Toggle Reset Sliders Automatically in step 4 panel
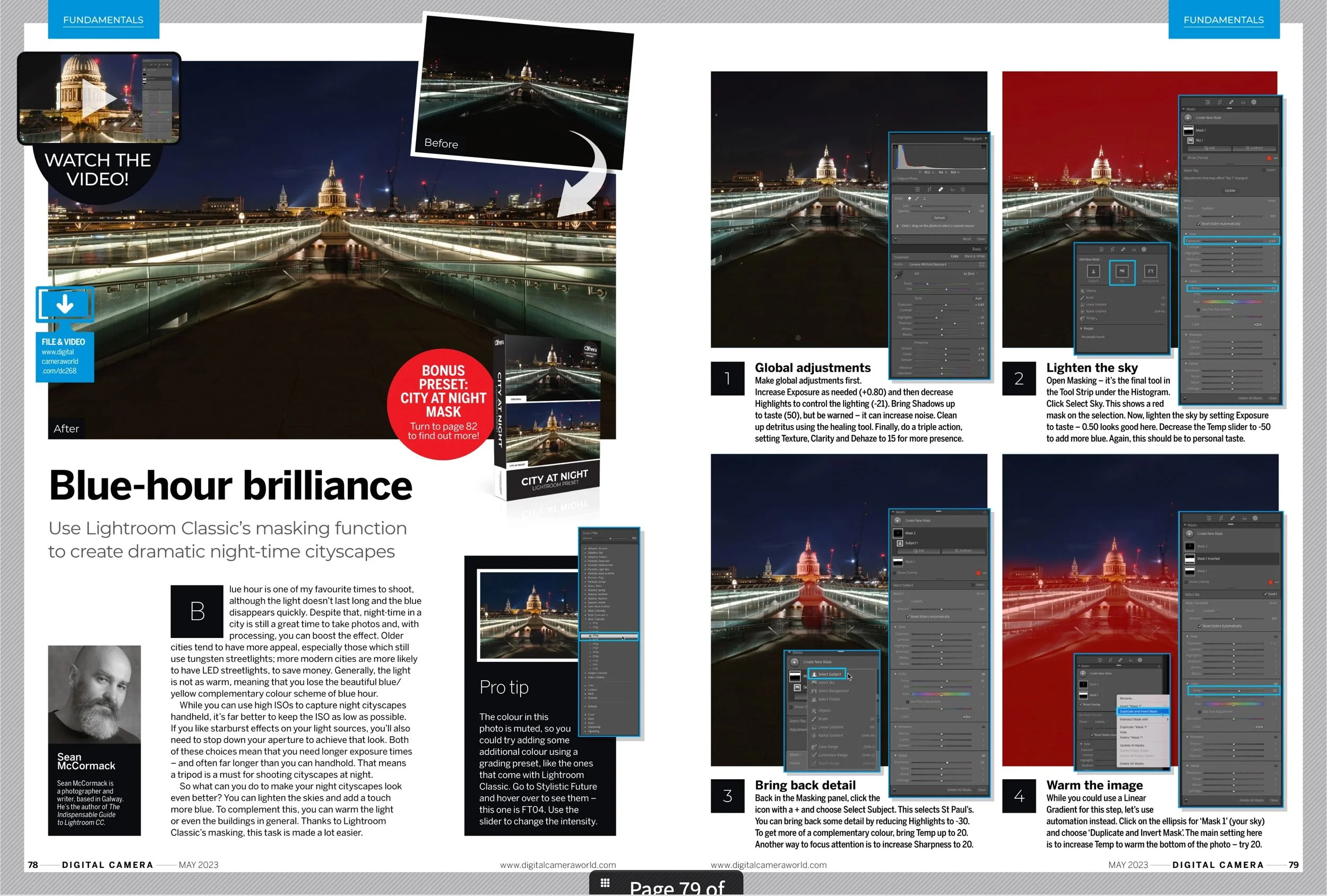Image resolution: width=1327 pixels, height=896 pixels. (x=1200, y=626)
